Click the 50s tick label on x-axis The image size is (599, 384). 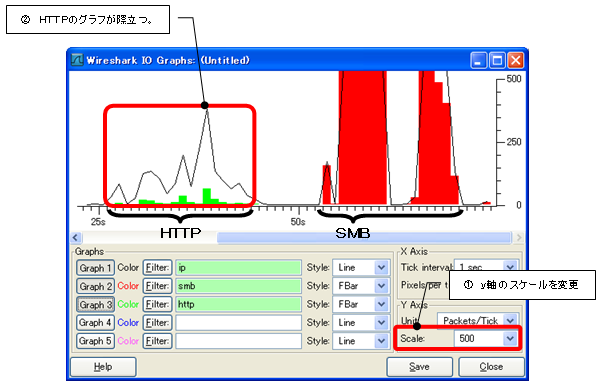pos(298,222)
